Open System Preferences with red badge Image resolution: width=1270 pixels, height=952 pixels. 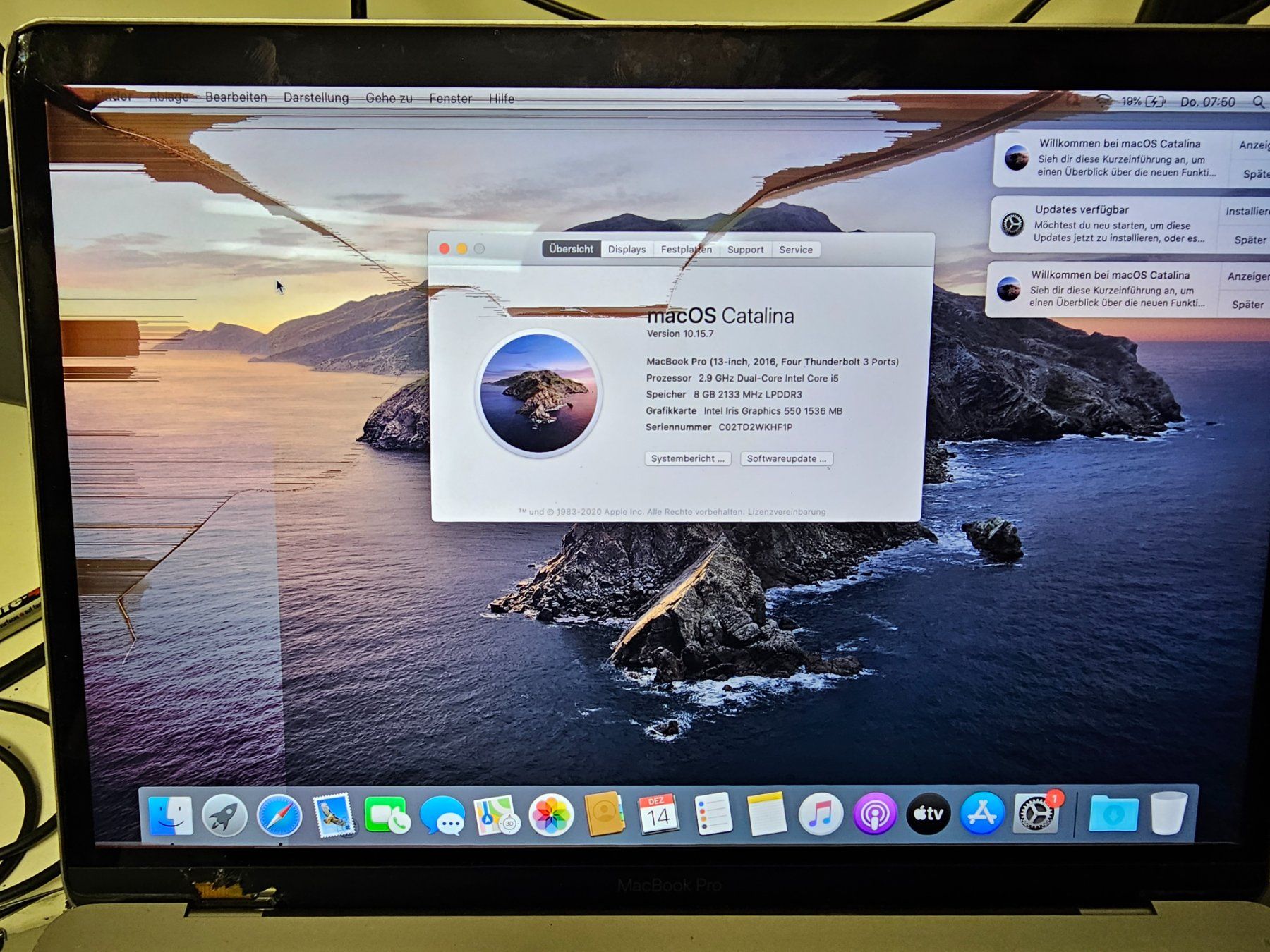pyautogui.click(x=1036, y=812)
